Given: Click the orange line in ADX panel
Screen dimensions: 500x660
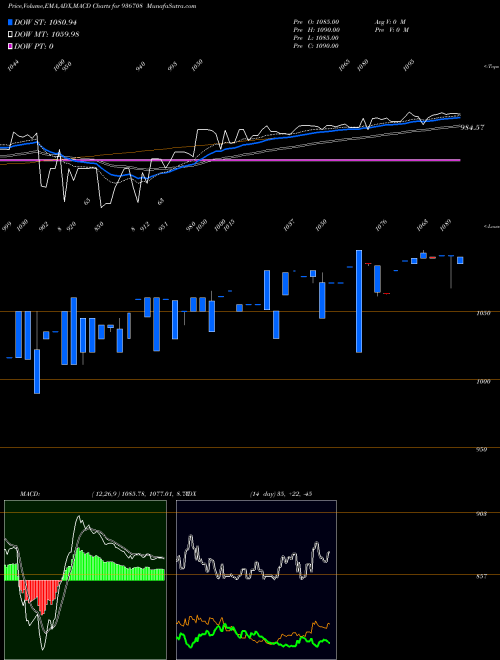Looking at the screenshot, I should pos(253,631).
